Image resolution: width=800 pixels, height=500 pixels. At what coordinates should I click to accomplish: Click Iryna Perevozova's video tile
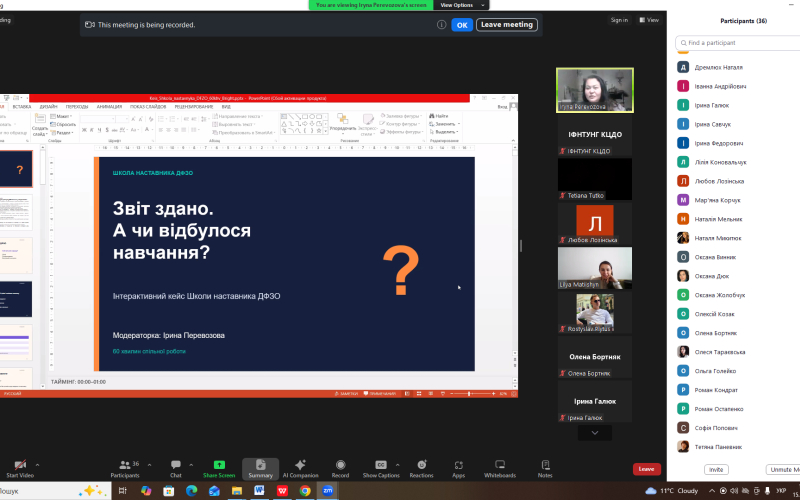(x=595, y=90)
